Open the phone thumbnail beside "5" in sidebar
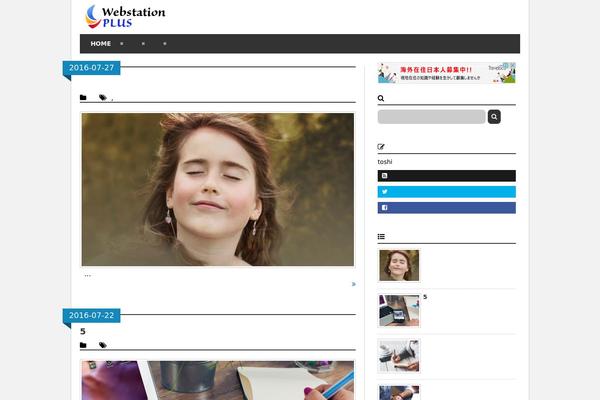 [x=399, y=311]
